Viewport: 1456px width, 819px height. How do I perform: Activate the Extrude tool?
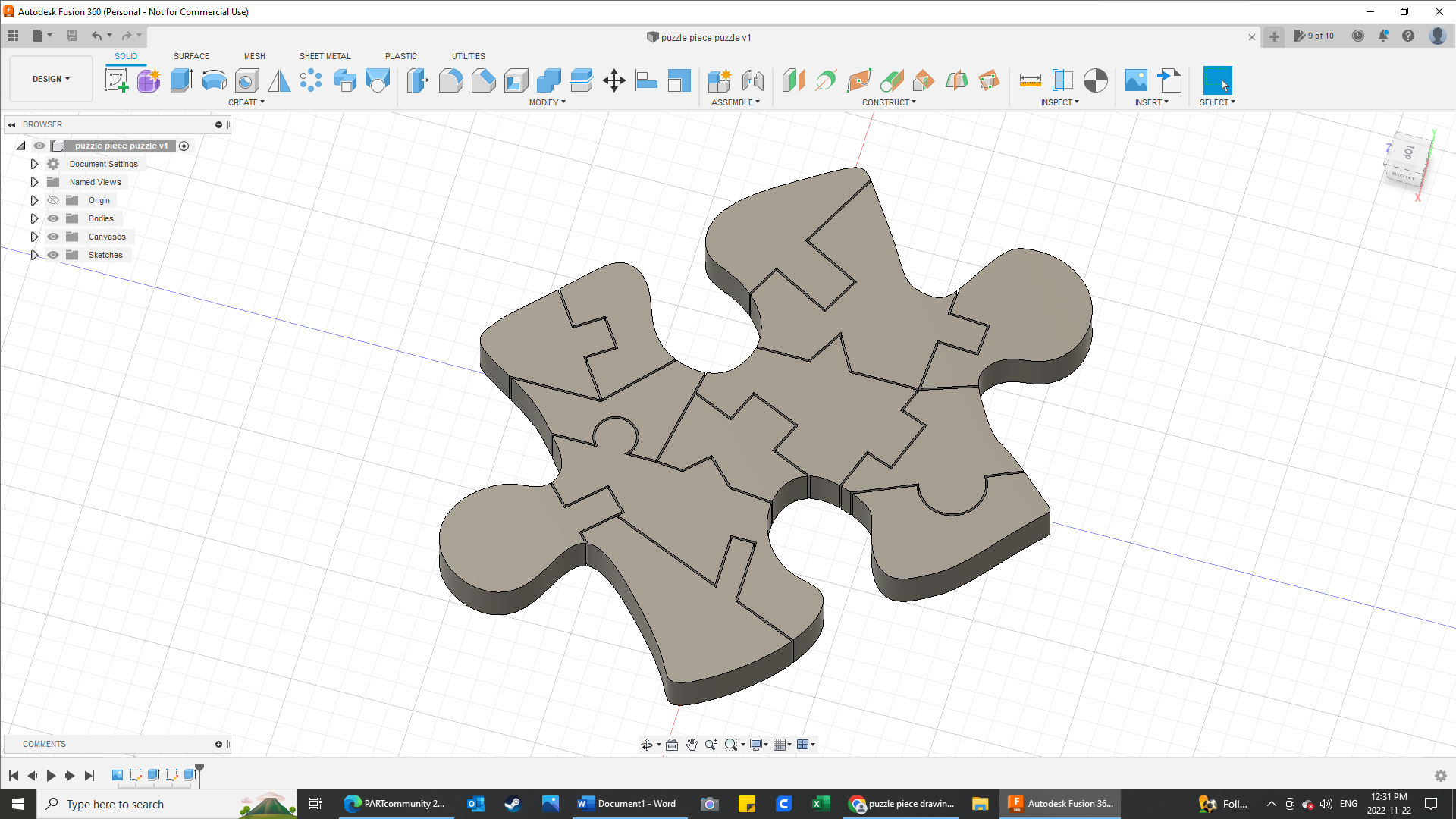pos(180,80)
